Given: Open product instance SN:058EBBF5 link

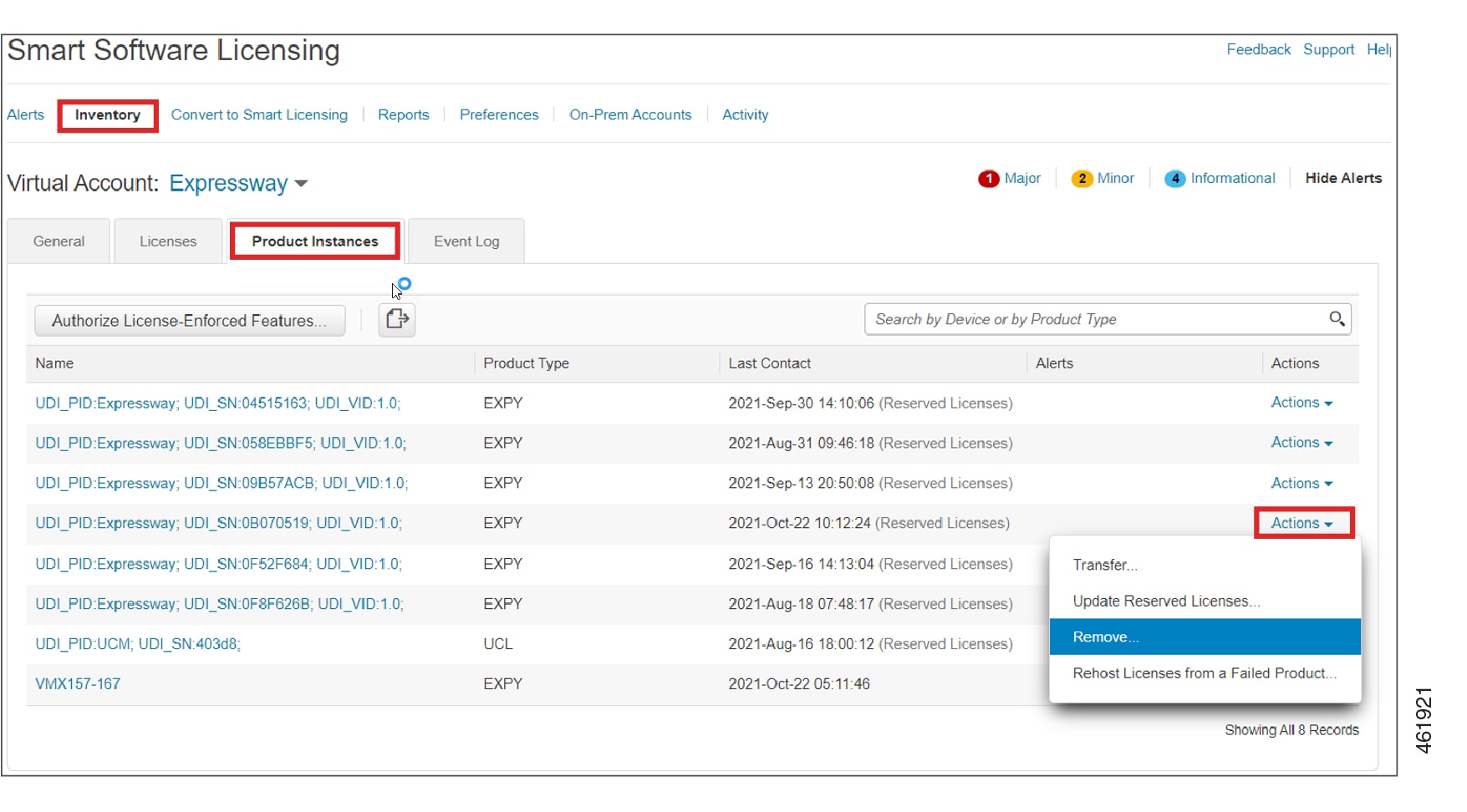Looking at the screenshot, I should click(x=221, y=444).
